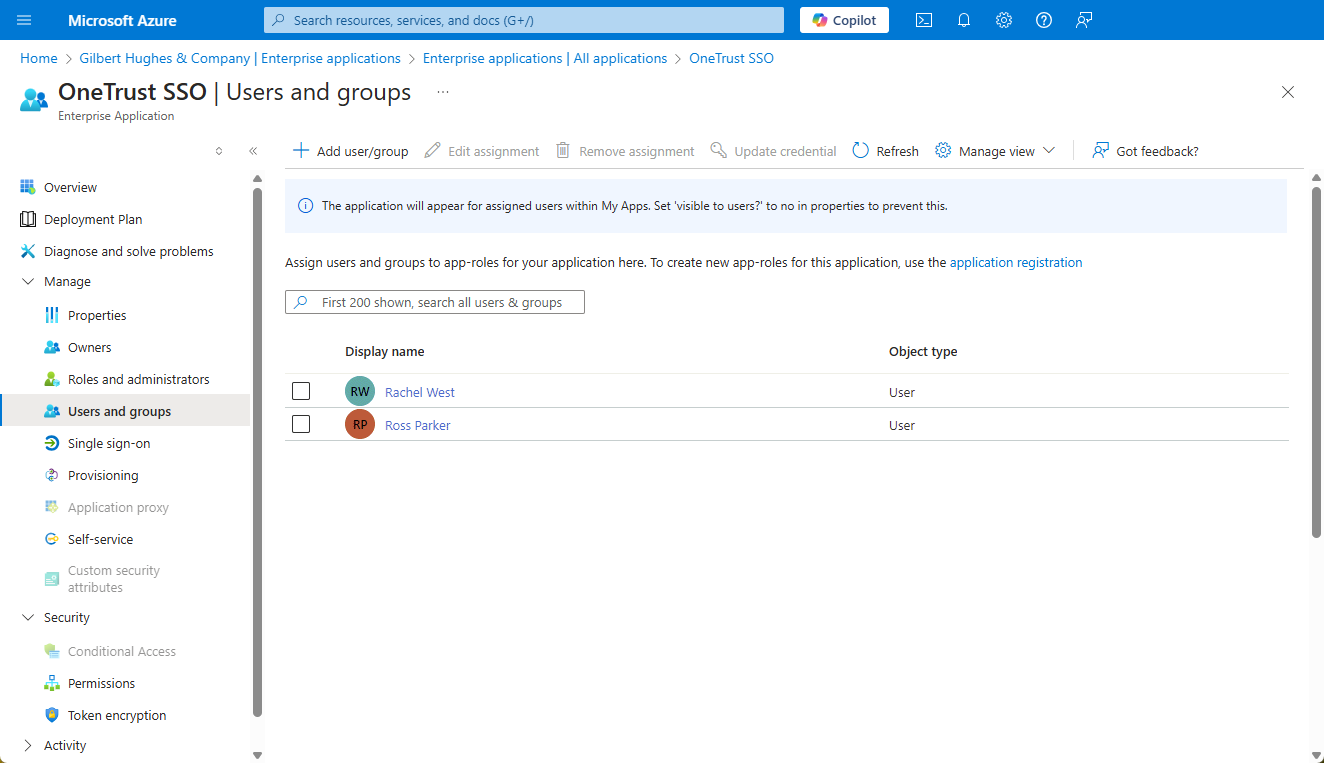This screenshot has height=763, width=1324.
Task: Expand the Activity section
Action: tap(28, 745)
